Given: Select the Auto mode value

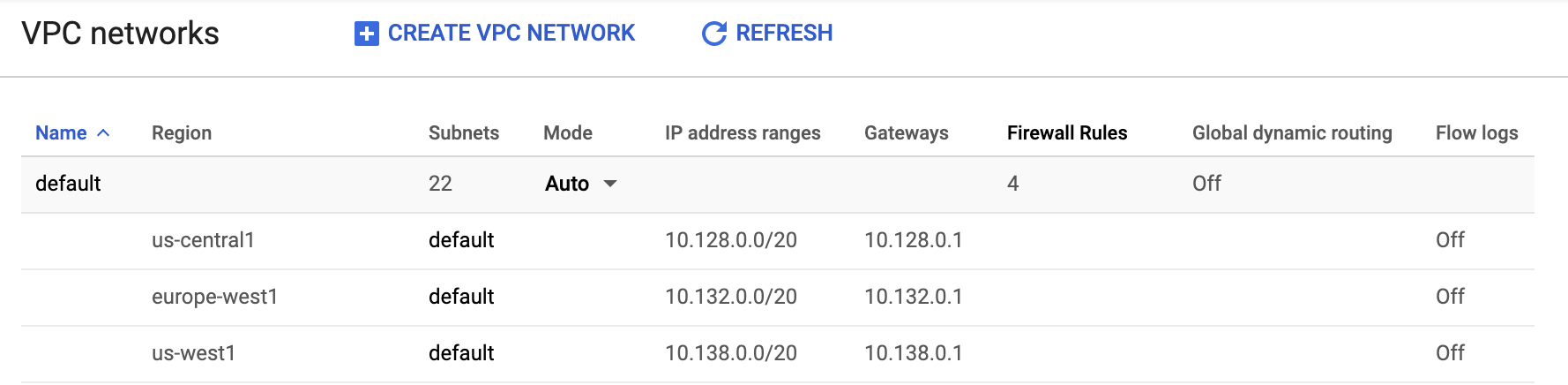Looking at the screenshot, I should pos(567,184).
